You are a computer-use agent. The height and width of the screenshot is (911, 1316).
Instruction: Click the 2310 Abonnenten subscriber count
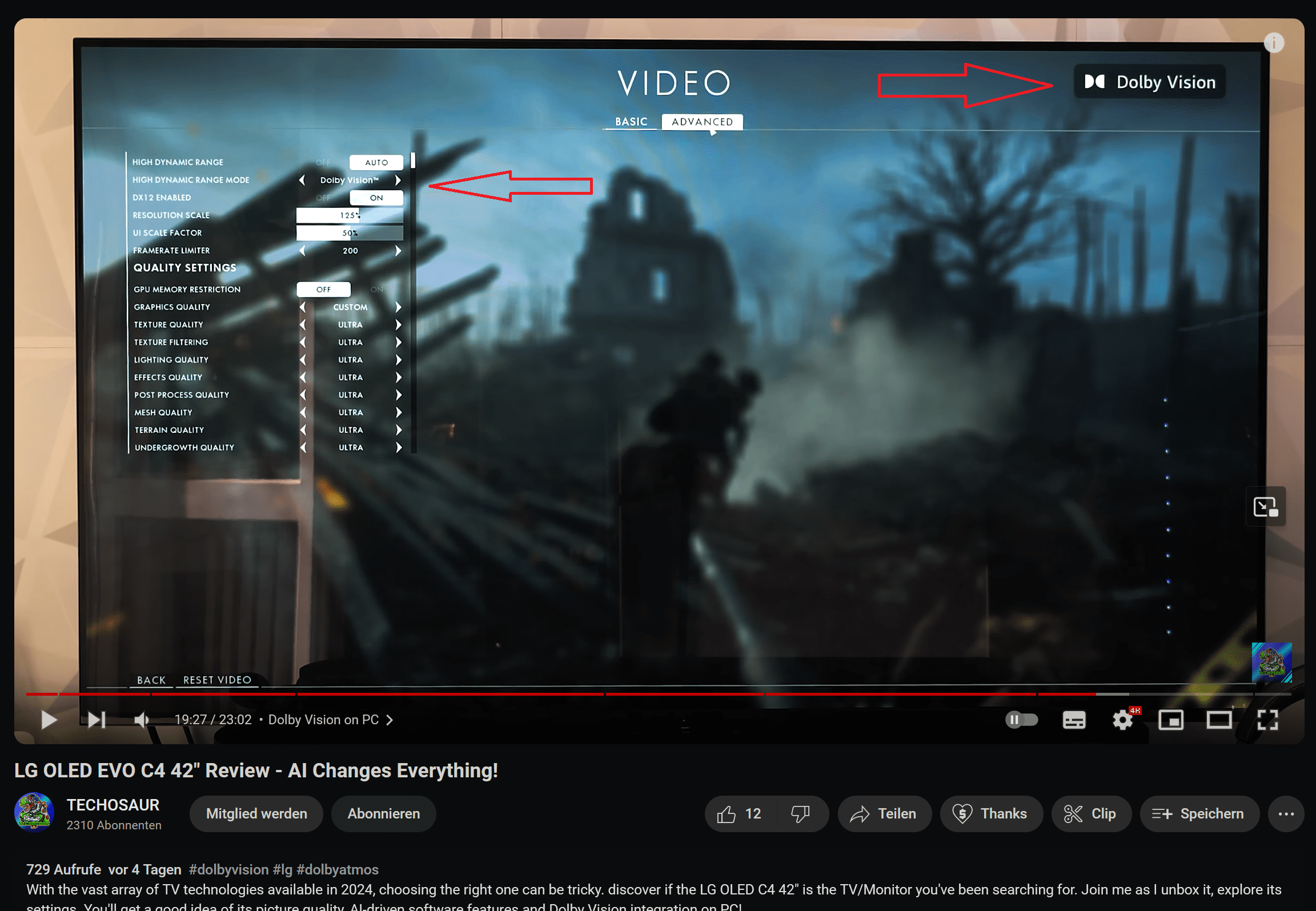coord(114,825)
